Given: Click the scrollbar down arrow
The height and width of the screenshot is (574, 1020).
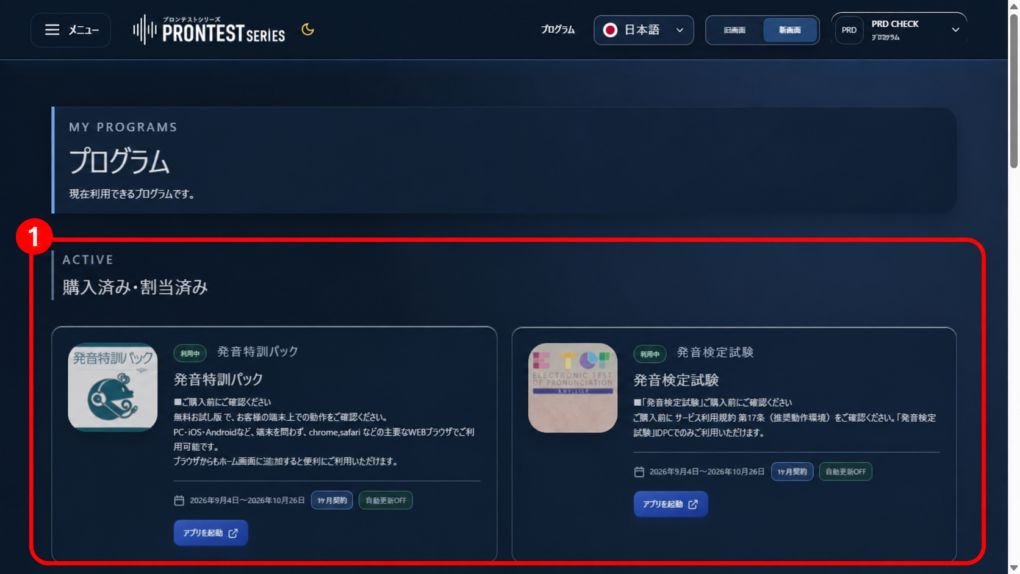Looking at the screenshot, I should pos(1013,568).
